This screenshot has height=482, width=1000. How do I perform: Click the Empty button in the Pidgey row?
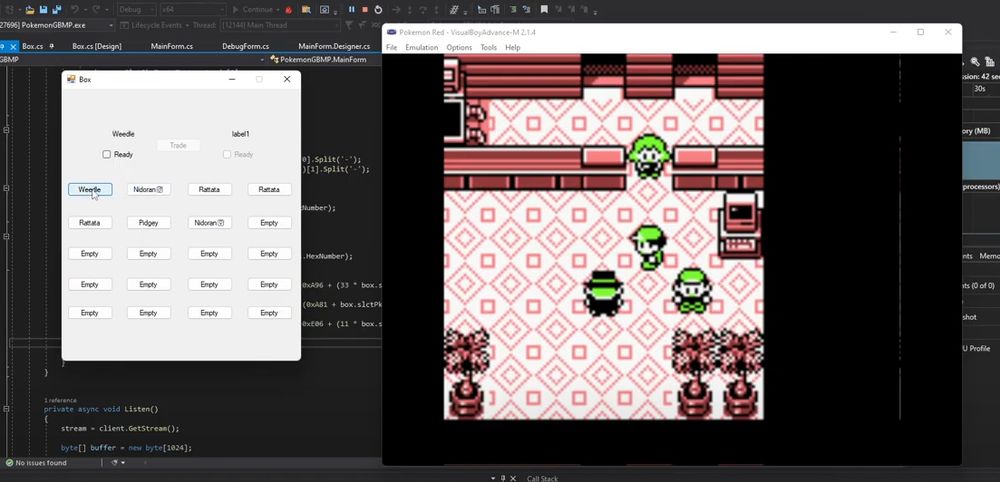pyautogui.click(x=270, y=223)
